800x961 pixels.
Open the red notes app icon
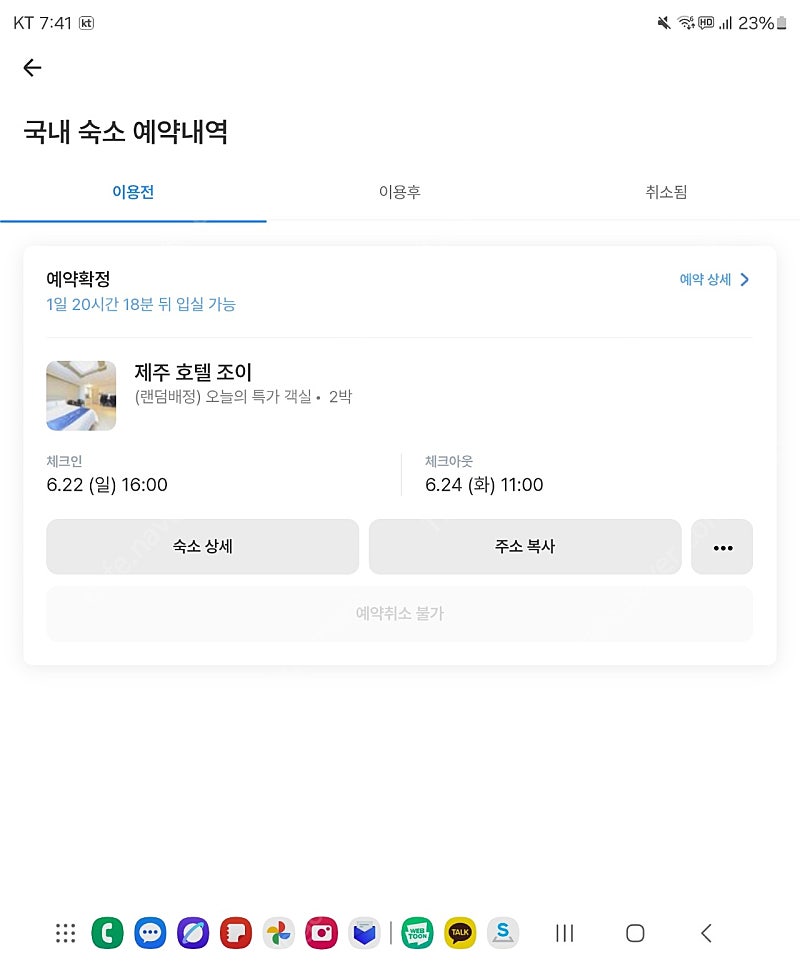coord(236,933)
